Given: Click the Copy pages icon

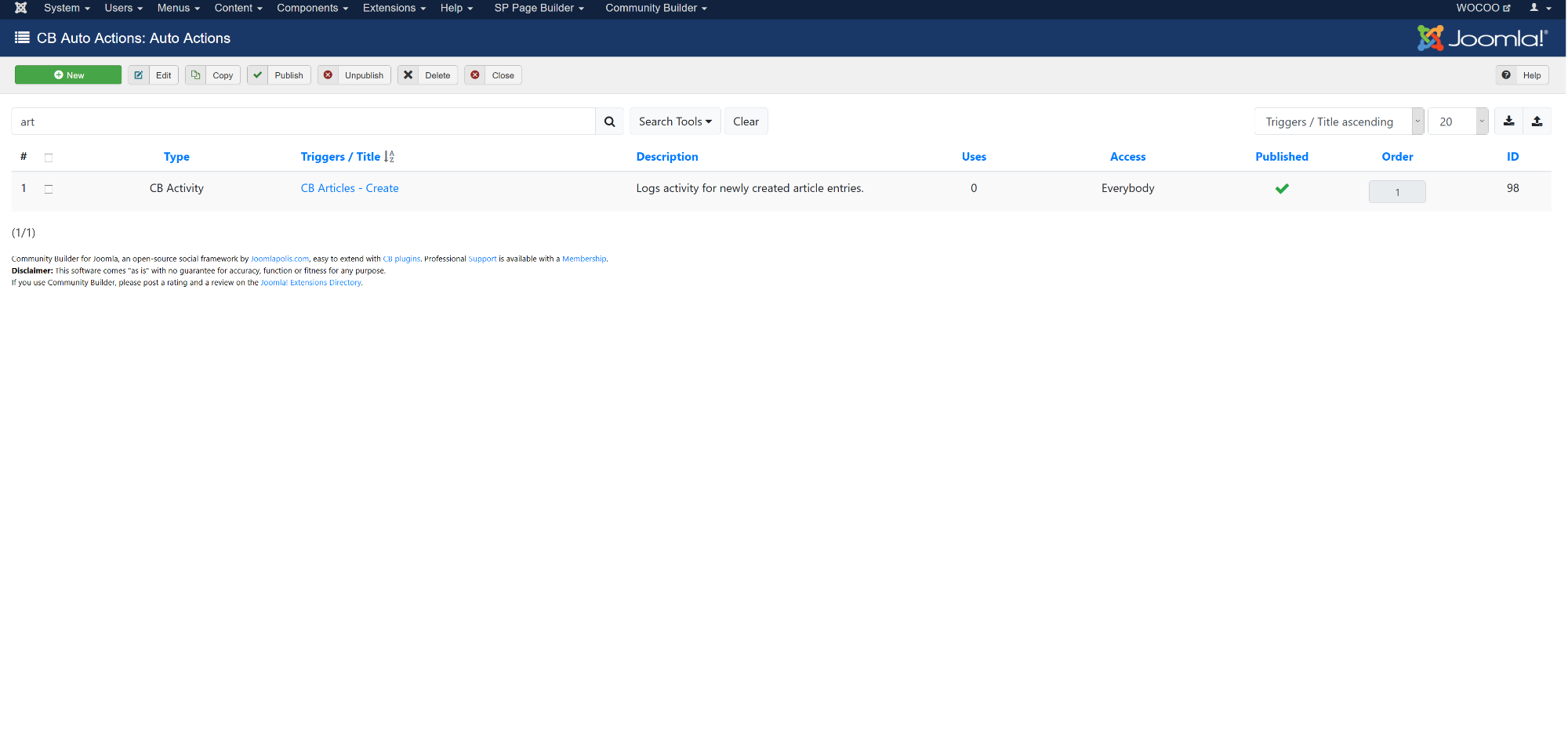Looking at the screenshot, I should [196, 75].
